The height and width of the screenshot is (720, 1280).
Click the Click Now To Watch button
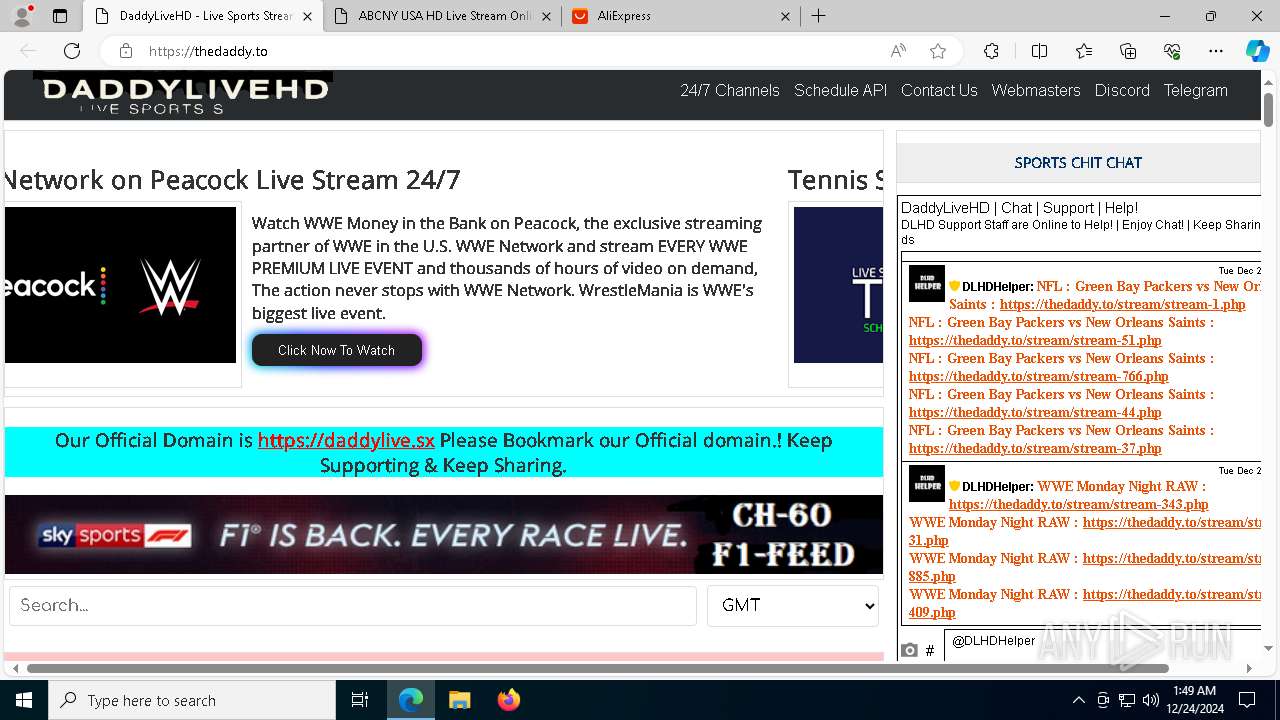[336, 350]
